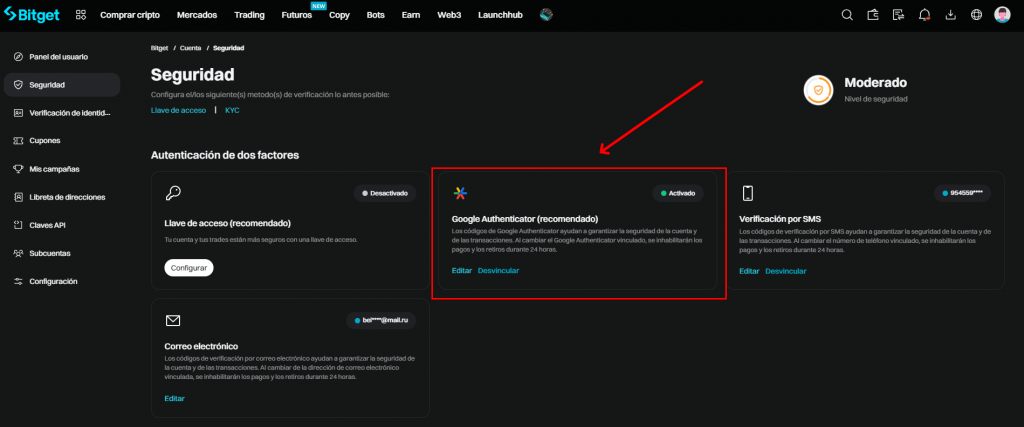
Task: Click the security level shield badge
Action: coord(818,90)
